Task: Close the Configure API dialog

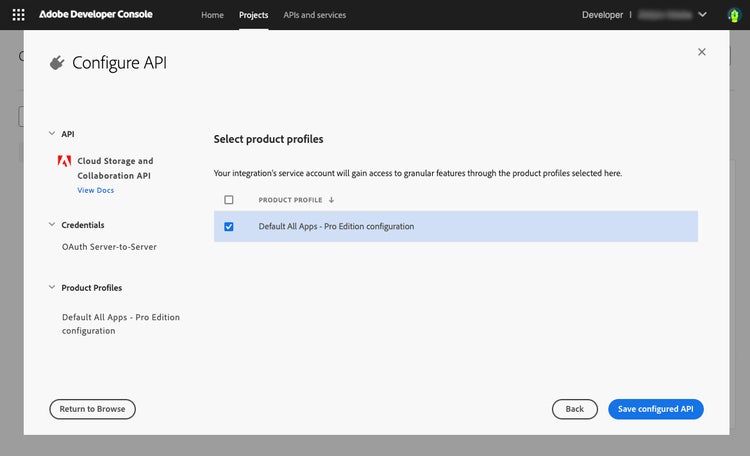Action: coord(702,52)
